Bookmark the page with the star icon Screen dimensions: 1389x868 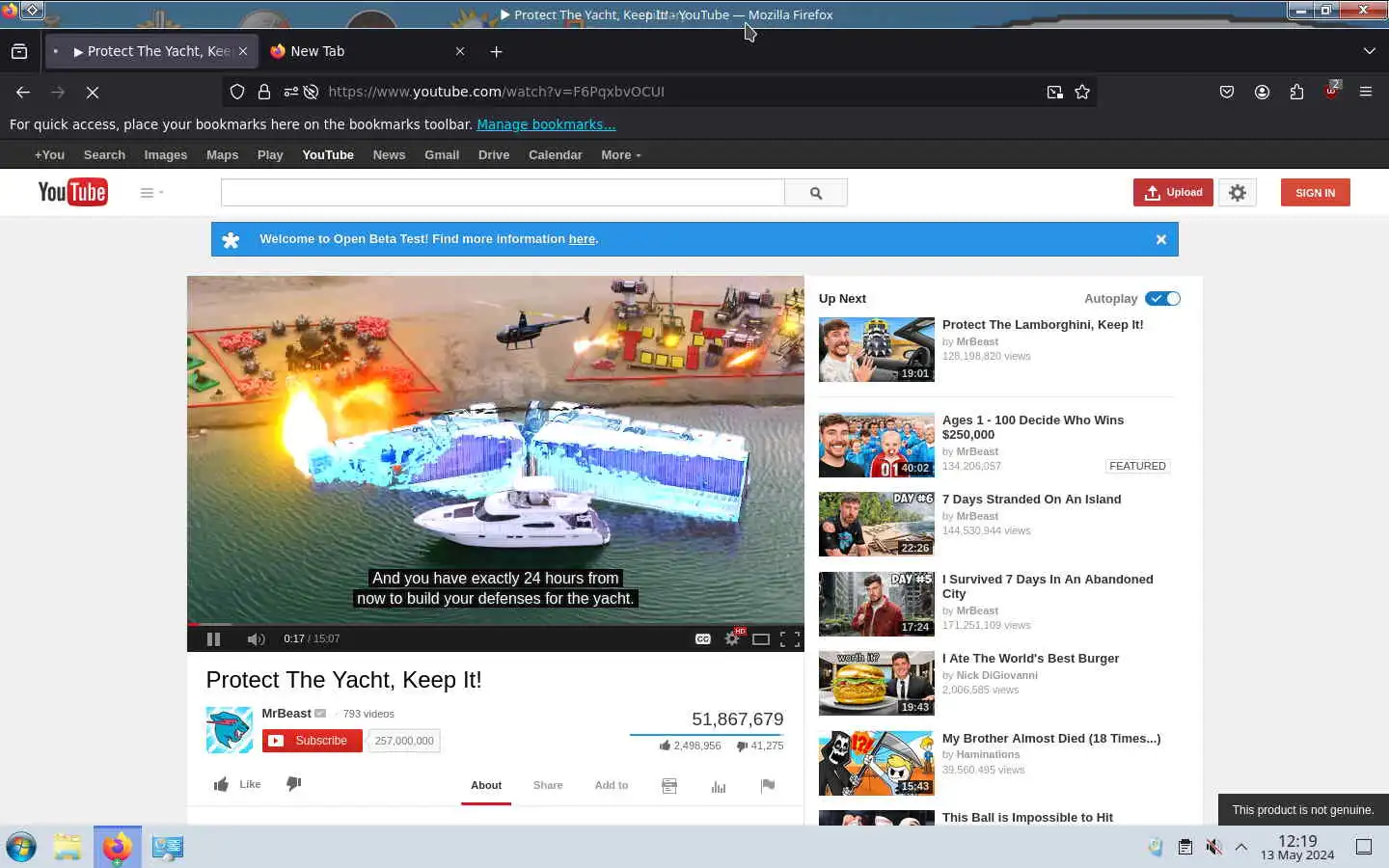(1082, 92)
